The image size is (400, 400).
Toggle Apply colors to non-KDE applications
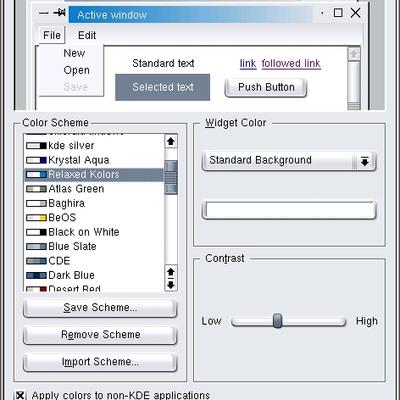[x=20, y=395]
